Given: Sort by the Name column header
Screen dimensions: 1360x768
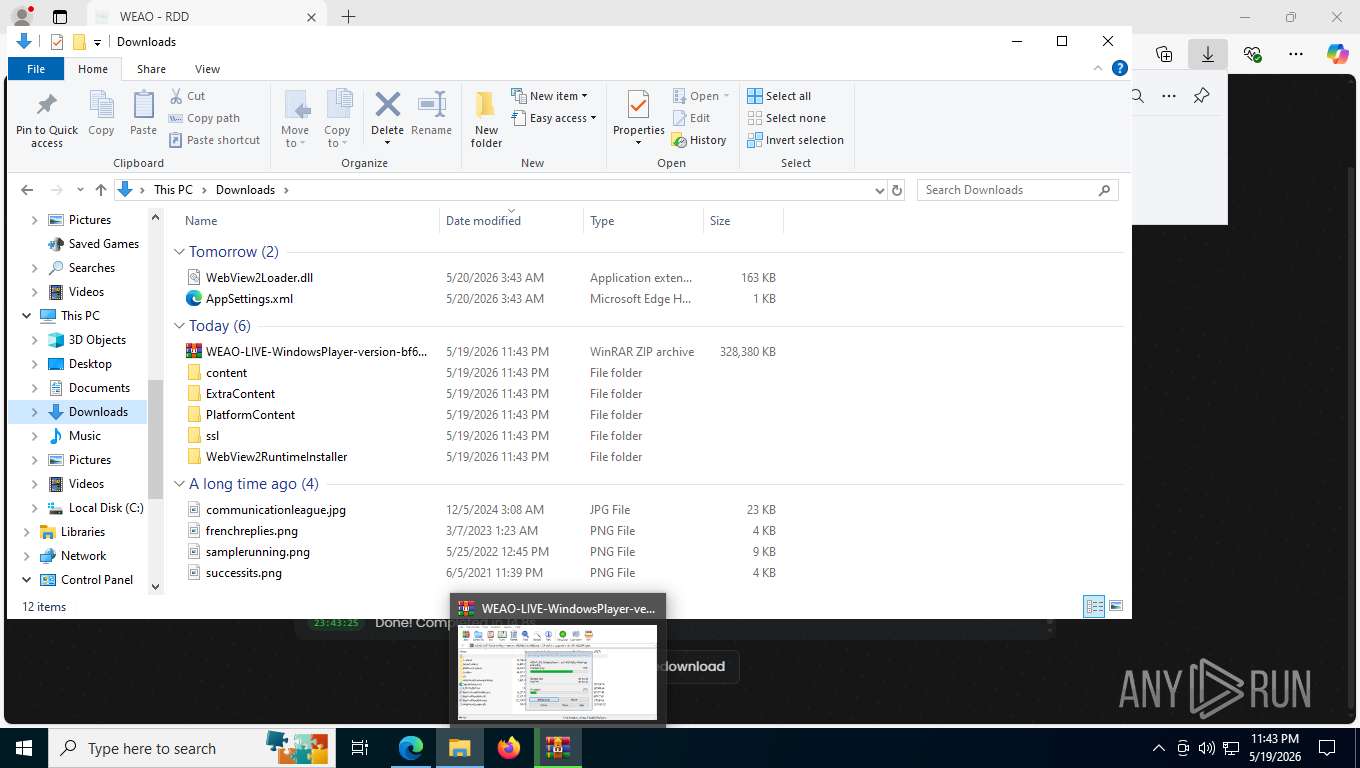Looking at the screenshot, I should click(309, 221).
